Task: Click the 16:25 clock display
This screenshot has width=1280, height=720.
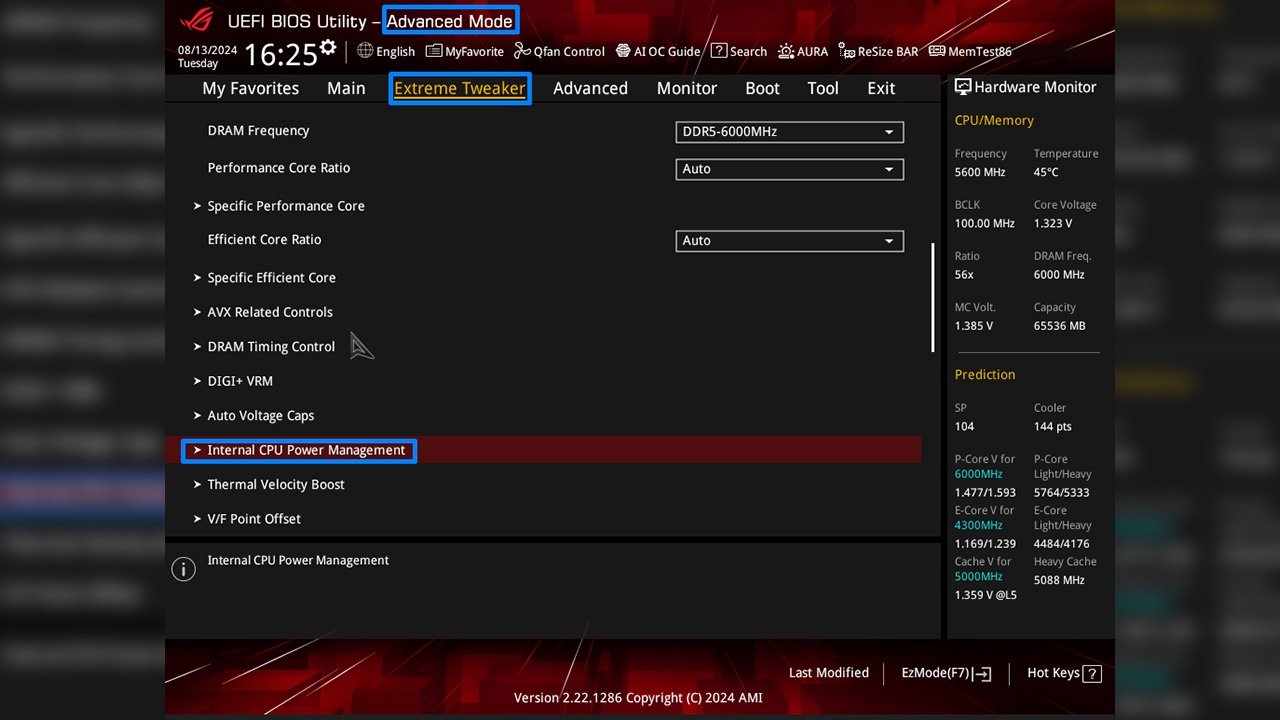Action: [x=279, y=53]
